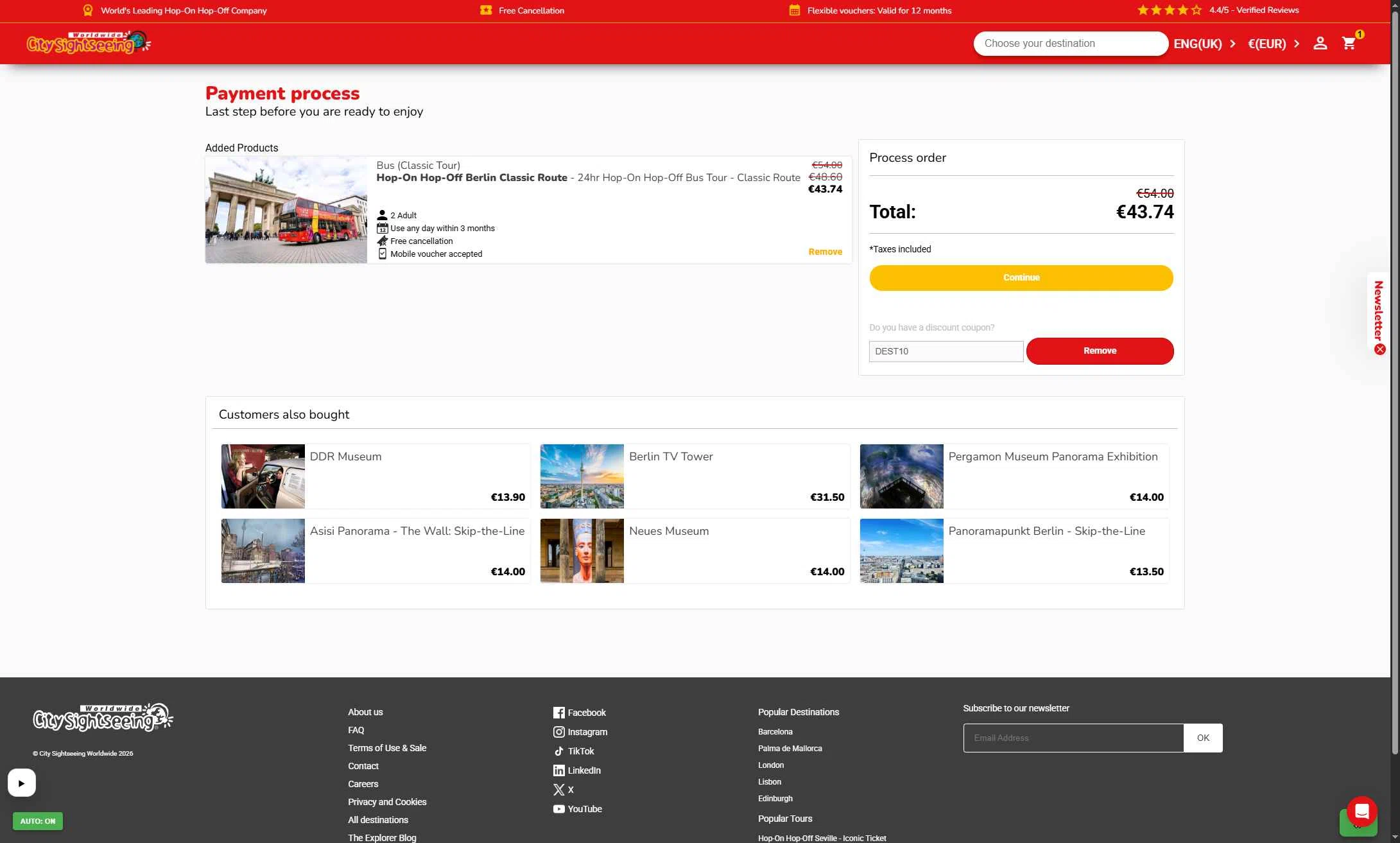Open the Brandenburg Gate bus tour thumbnail
Image resolution: width=1400 pixels, height=843 pixels.
[x=286, y=209]
